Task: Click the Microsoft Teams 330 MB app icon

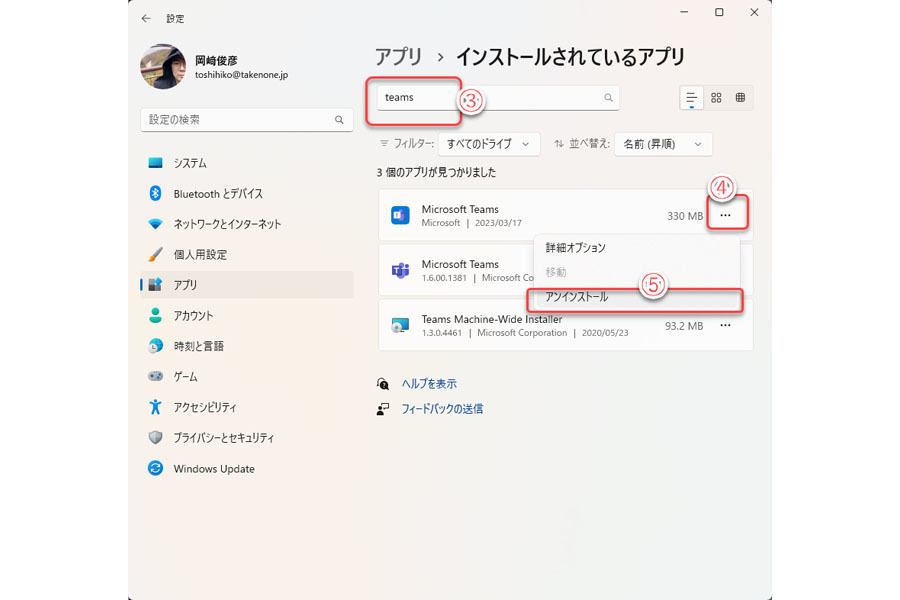Action: (400, 215)
